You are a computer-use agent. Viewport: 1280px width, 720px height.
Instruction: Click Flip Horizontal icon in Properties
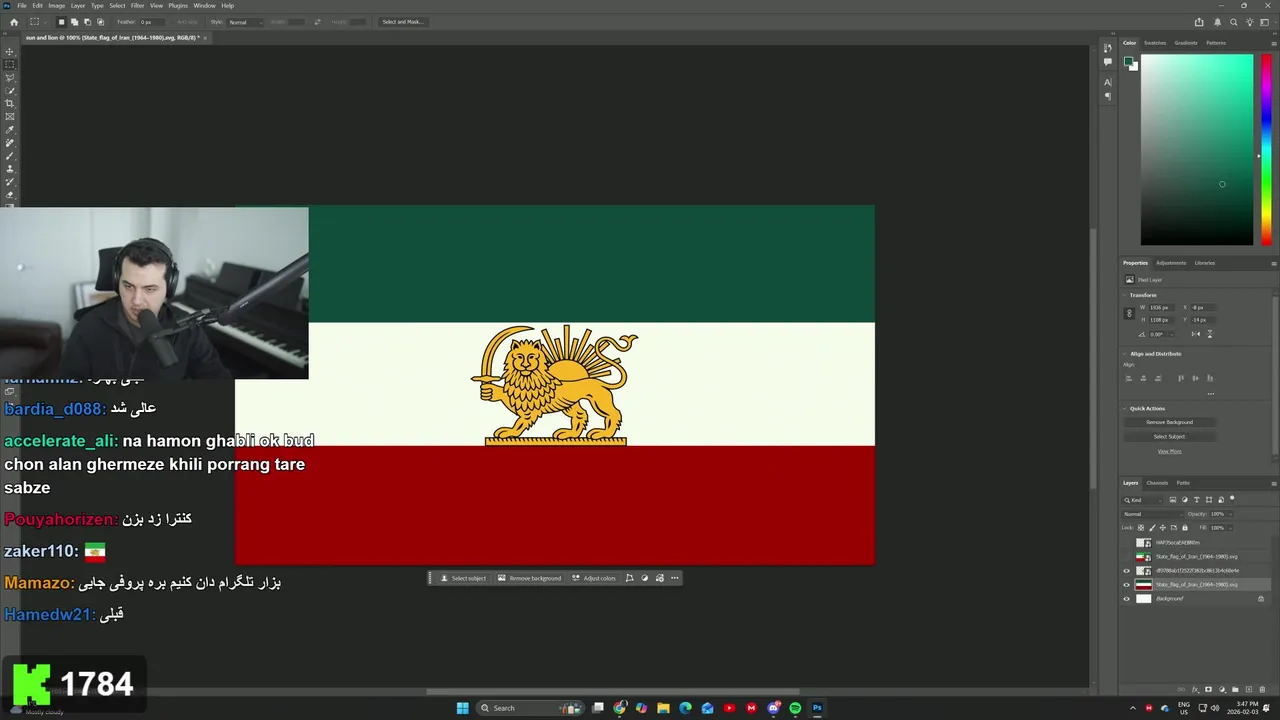point(1196,334)
